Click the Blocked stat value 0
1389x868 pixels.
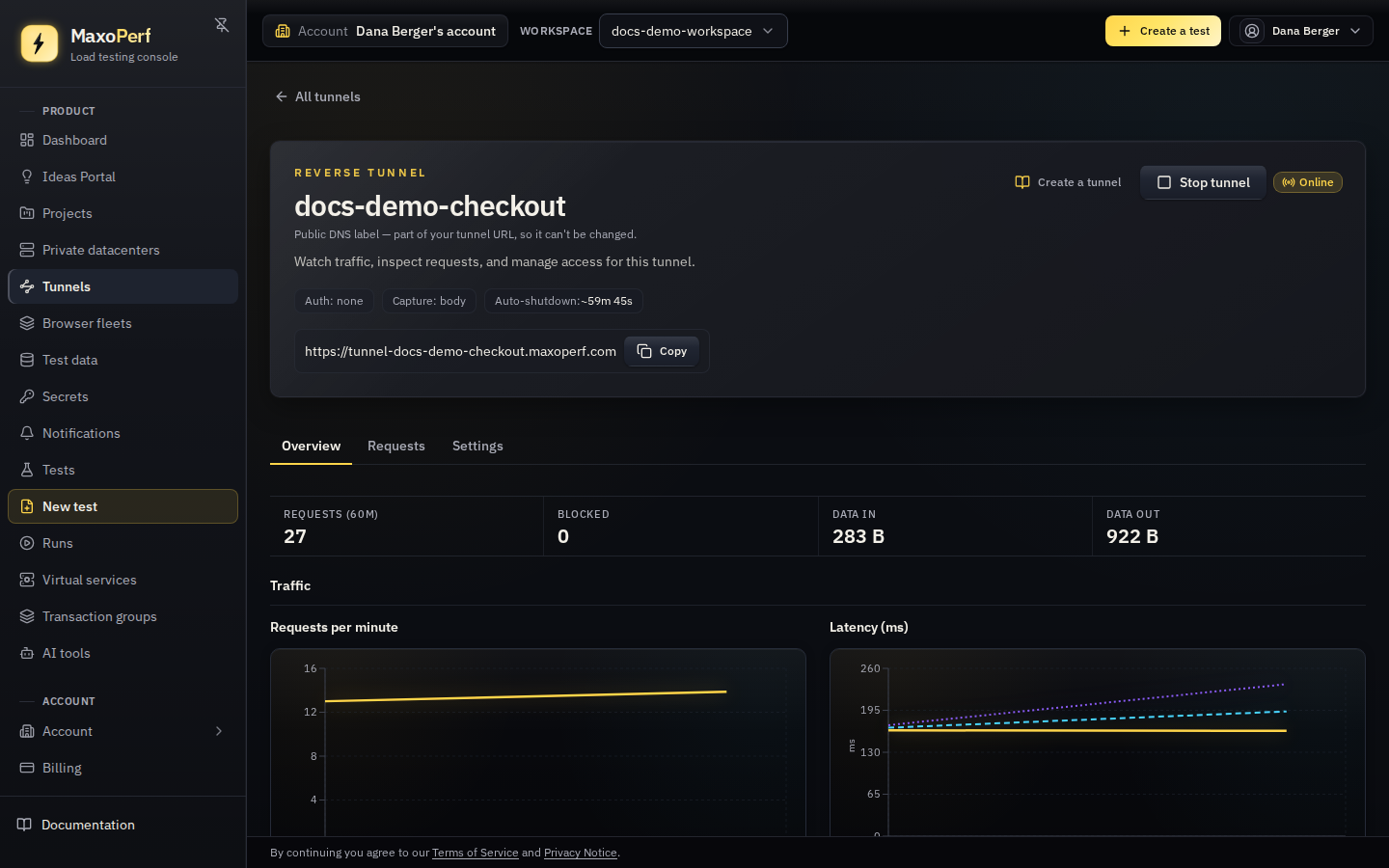563,536
